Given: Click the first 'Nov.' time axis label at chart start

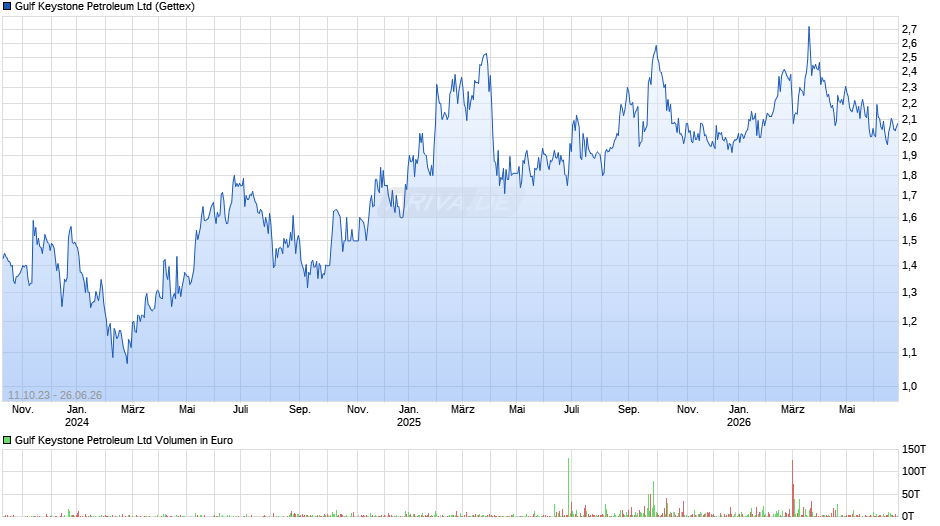Looking at the screenshot, I should (23, 410).
